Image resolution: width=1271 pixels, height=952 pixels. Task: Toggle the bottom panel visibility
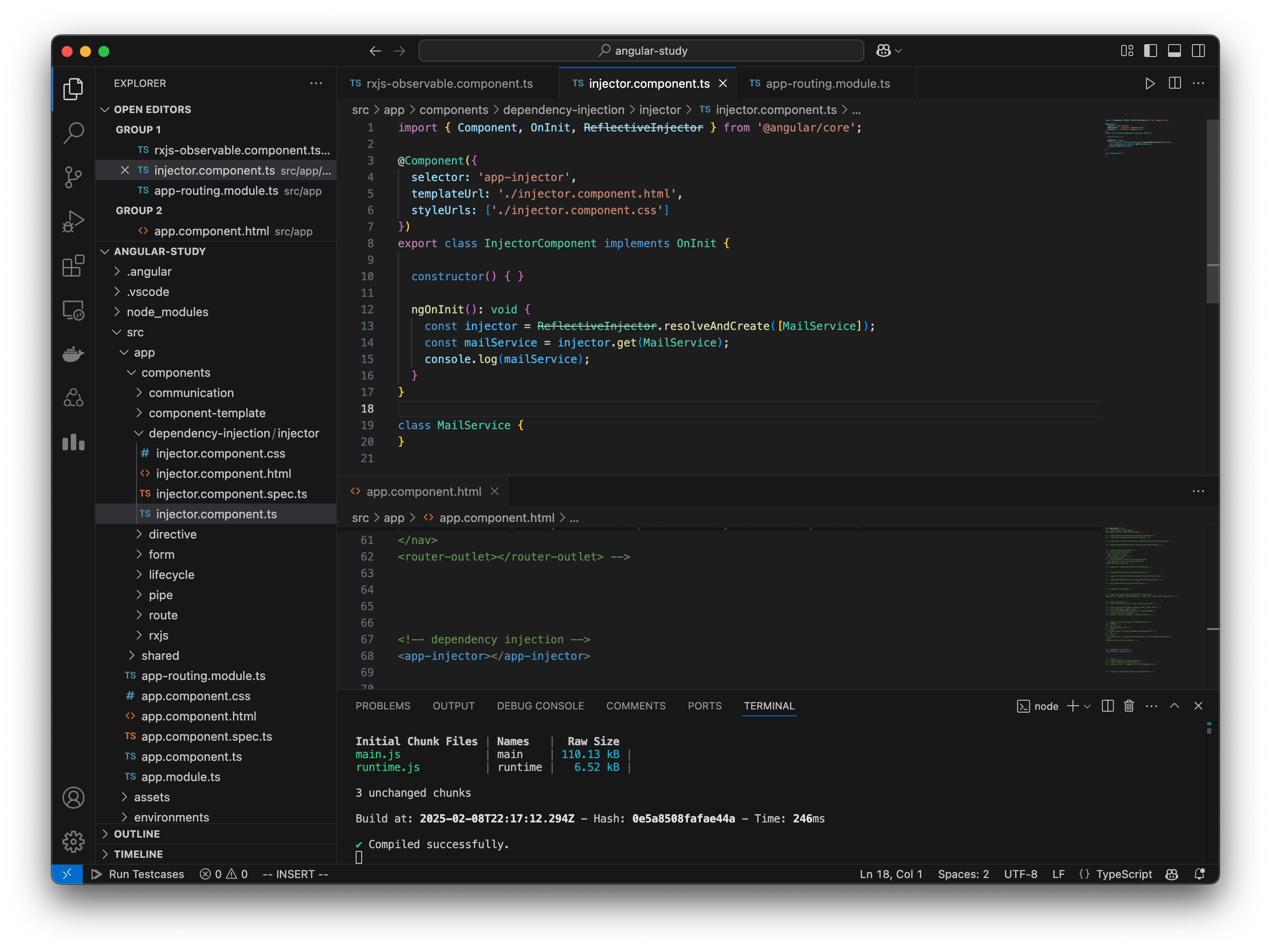[1175, 51]
